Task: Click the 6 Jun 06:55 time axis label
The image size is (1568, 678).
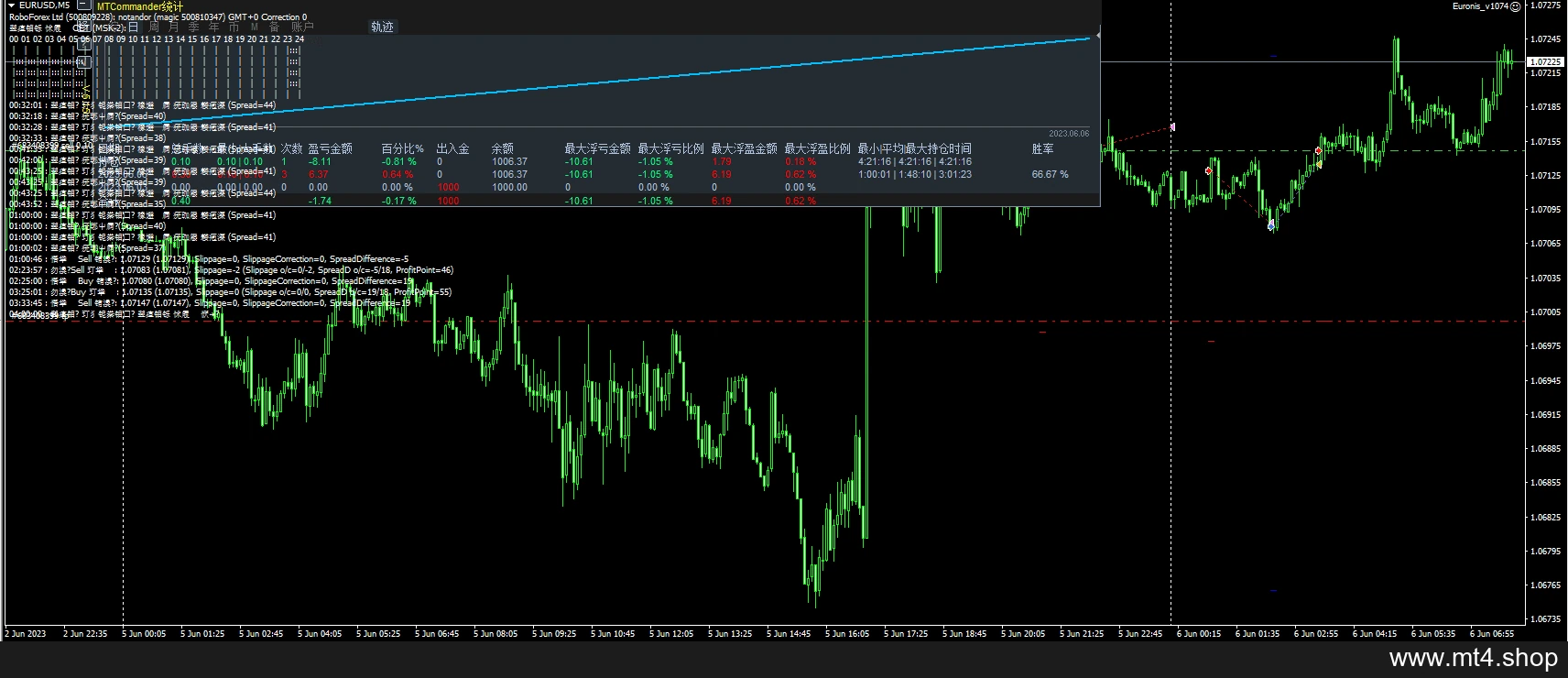Action: click(1492, 633)
